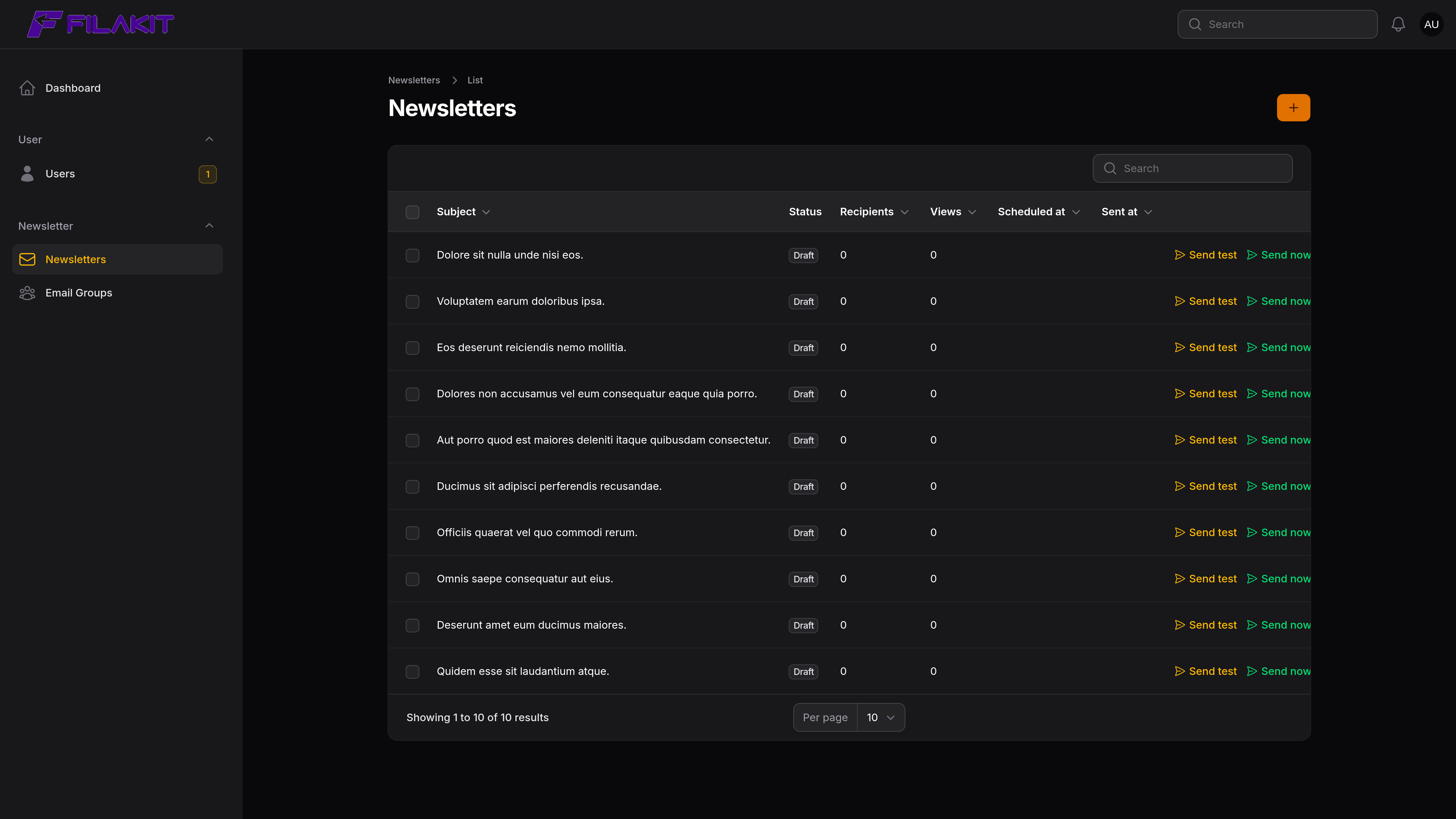Send now "Officiis quaerat vel quo commodi rerum."

click(x=1279, y=532)
